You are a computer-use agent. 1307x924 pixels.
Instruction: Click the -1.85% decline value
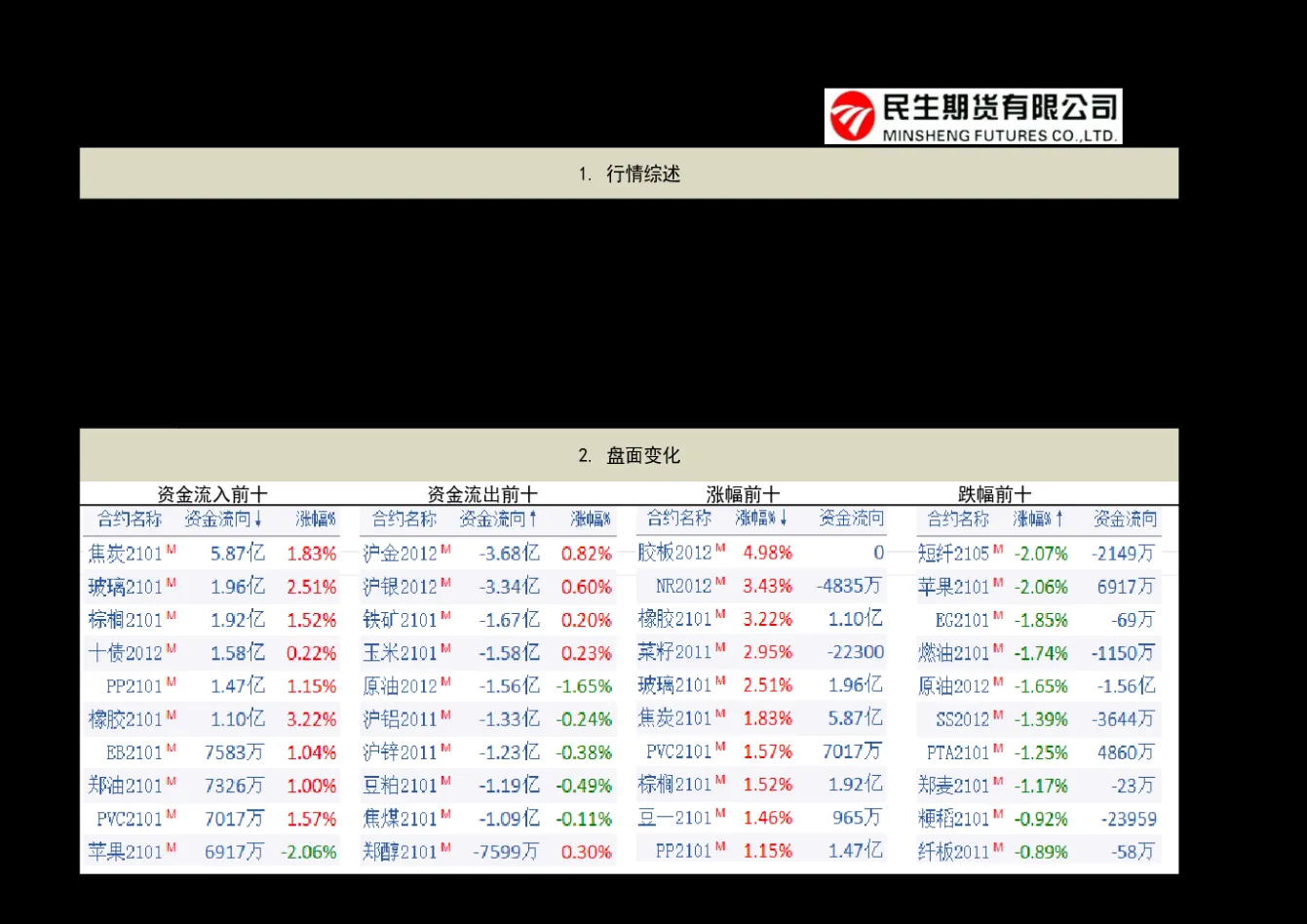point(1041,620)
